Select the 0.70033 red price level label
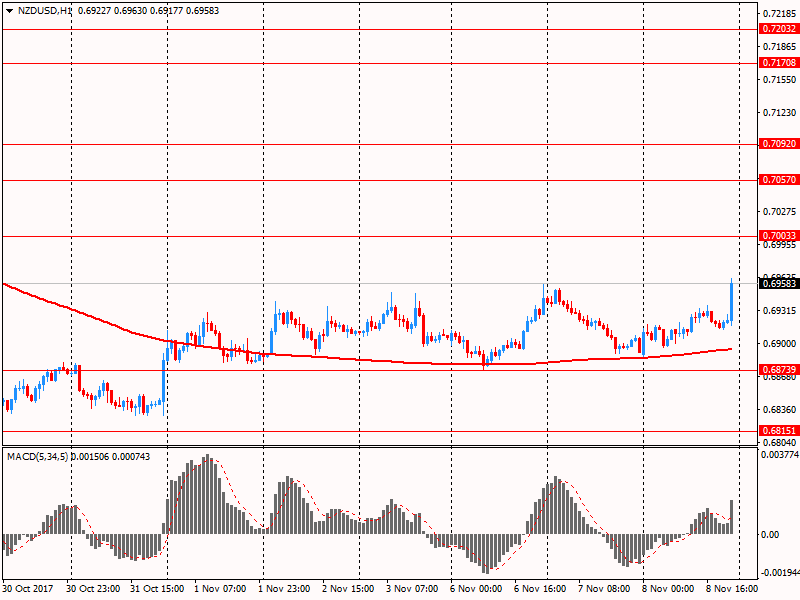This screenshot has width=800, height=600. (x=779, y=236)
